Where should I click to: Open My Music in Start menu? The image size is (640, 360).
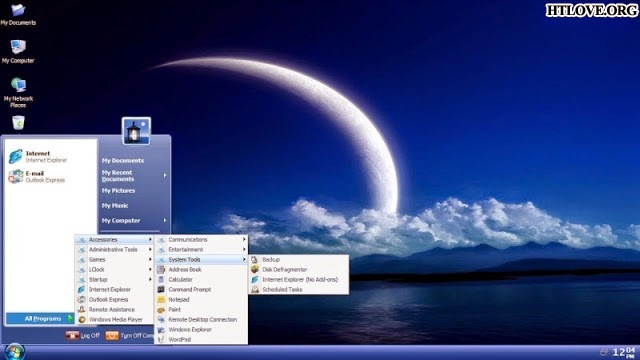tap(115, 206)
